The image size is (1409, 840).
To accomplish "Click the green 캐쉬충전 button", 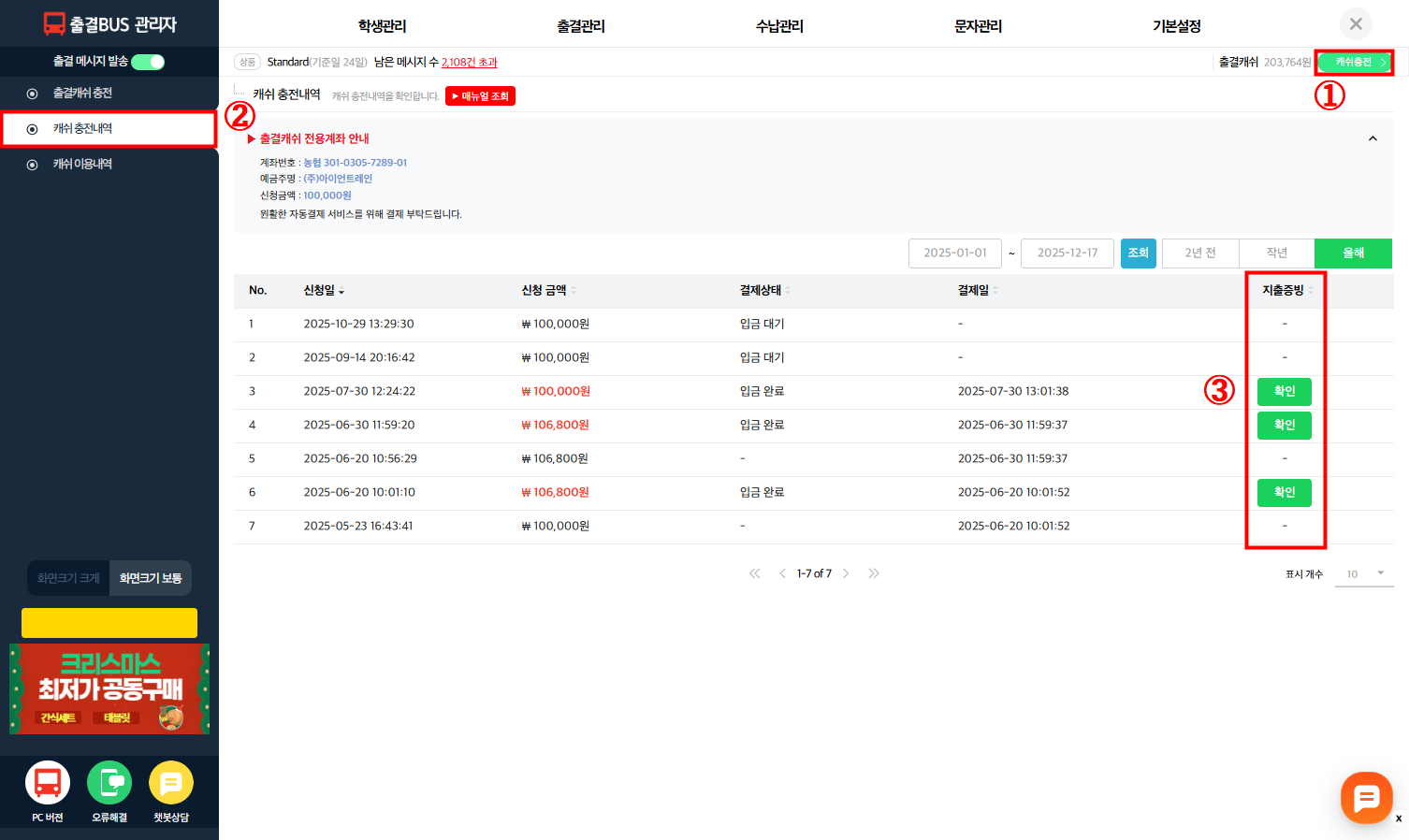I will point(1354,63).
